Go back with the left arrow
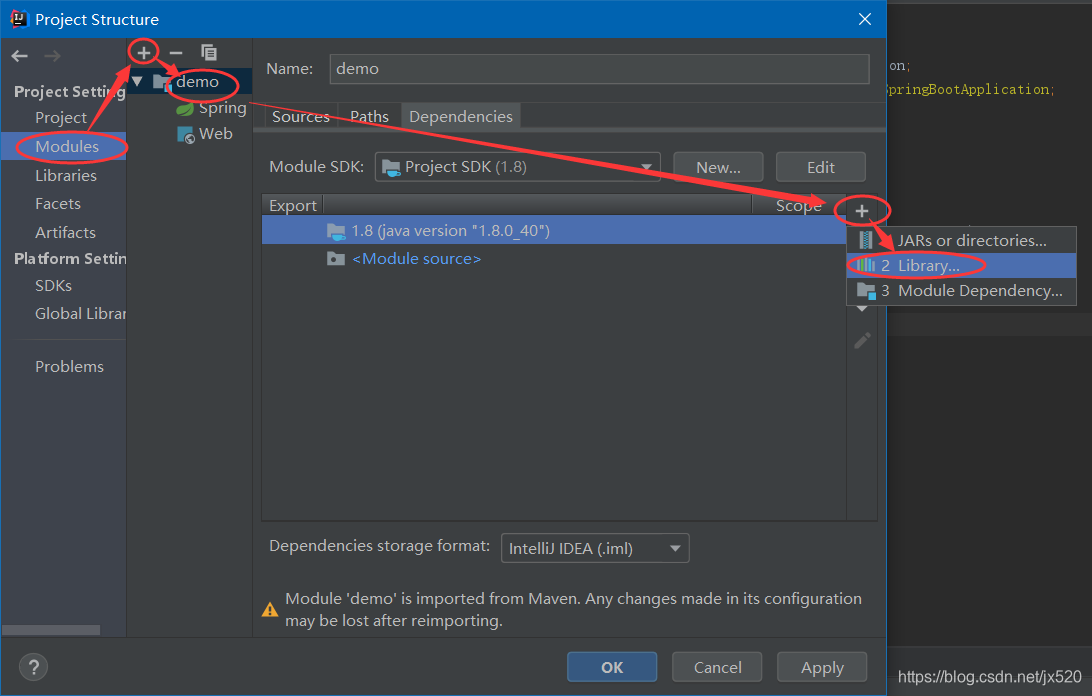This screenshot has width=1092, height=696. (x=20, y=56)
